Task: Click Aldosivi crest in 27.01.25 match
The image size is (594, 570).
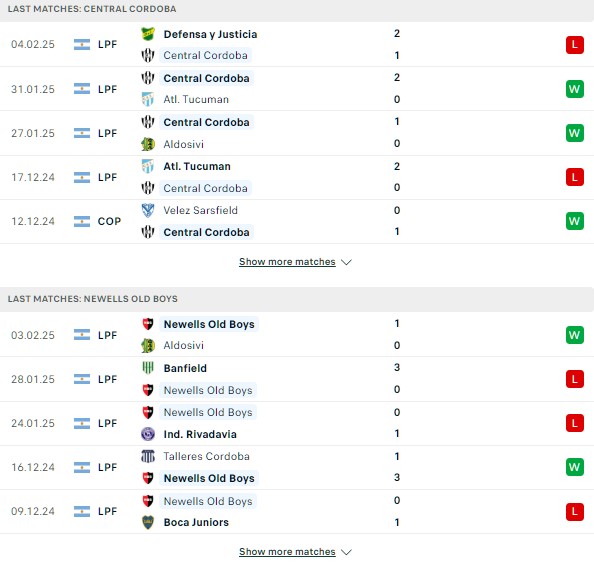Action: click(148, 144)
